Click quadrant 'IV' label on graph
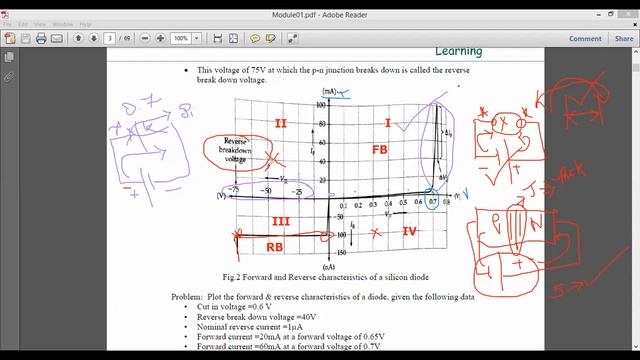The image size is (640, 360). tap(409, 231)
